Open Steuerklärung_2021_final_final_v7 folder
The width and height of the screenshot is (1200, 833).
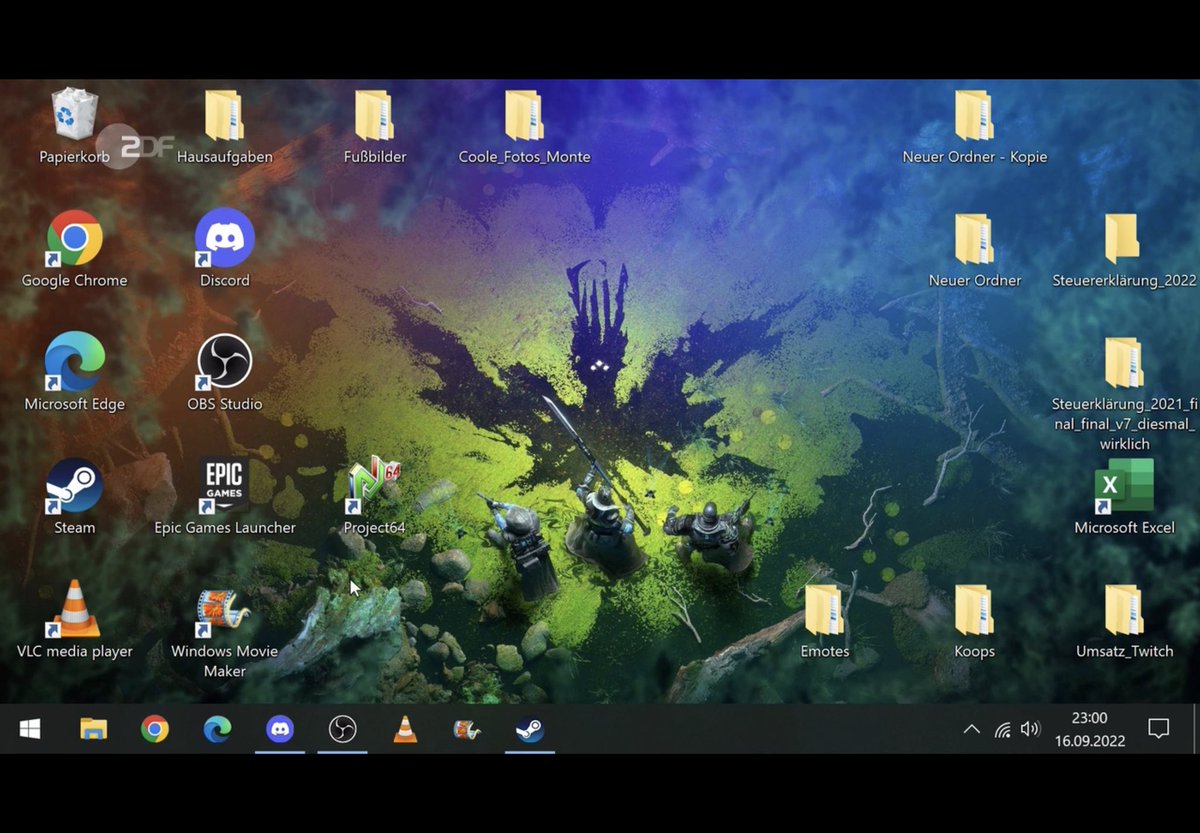pyautogui.click(x=1123, y=362)
